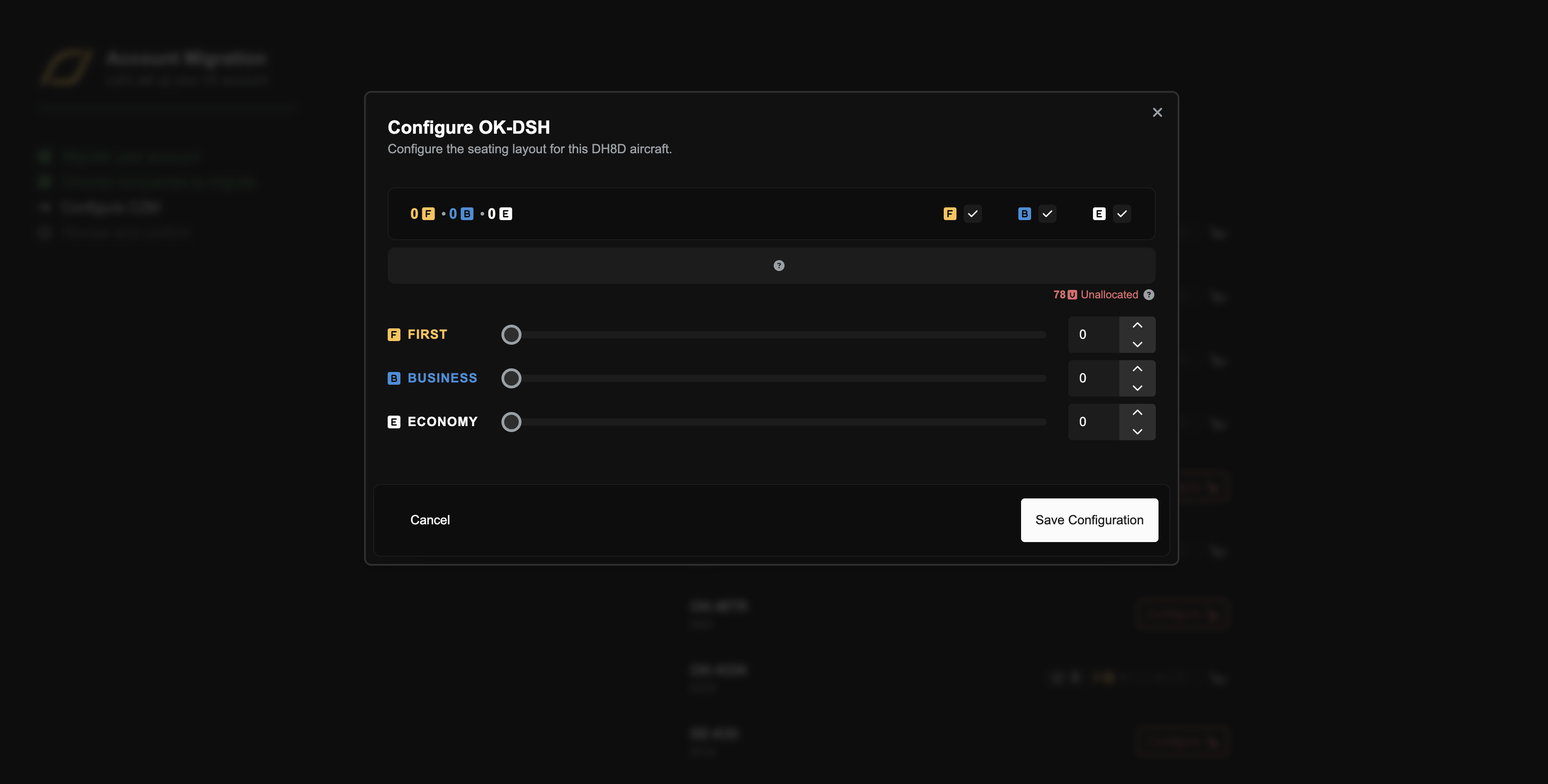This screenshot has height=784, width=1548.
Task: Click the B icon beside the BUSINESS label
Action: pyautogui.click(x=394, y=378)
